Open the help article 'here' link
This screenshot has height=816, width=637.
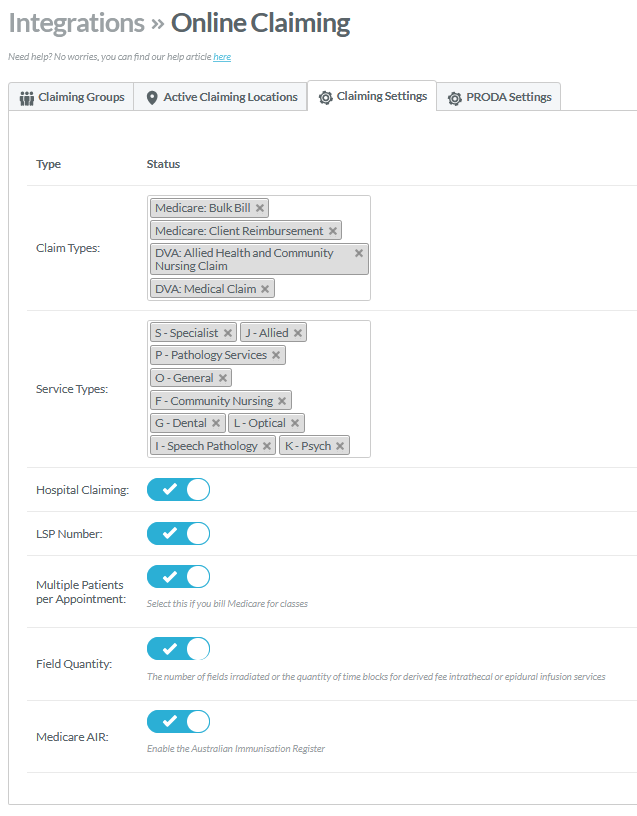click(x=222, y=57)
